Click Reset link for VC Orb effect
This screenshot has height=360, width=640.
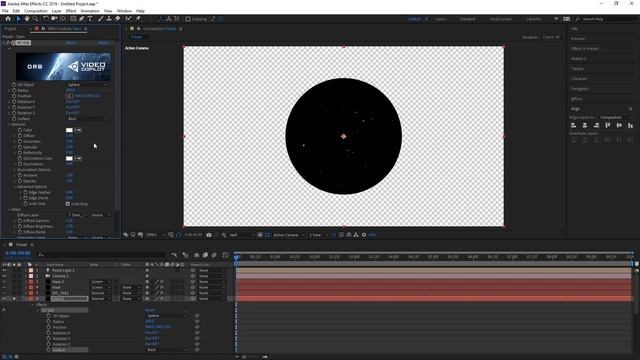coord(70,42)
